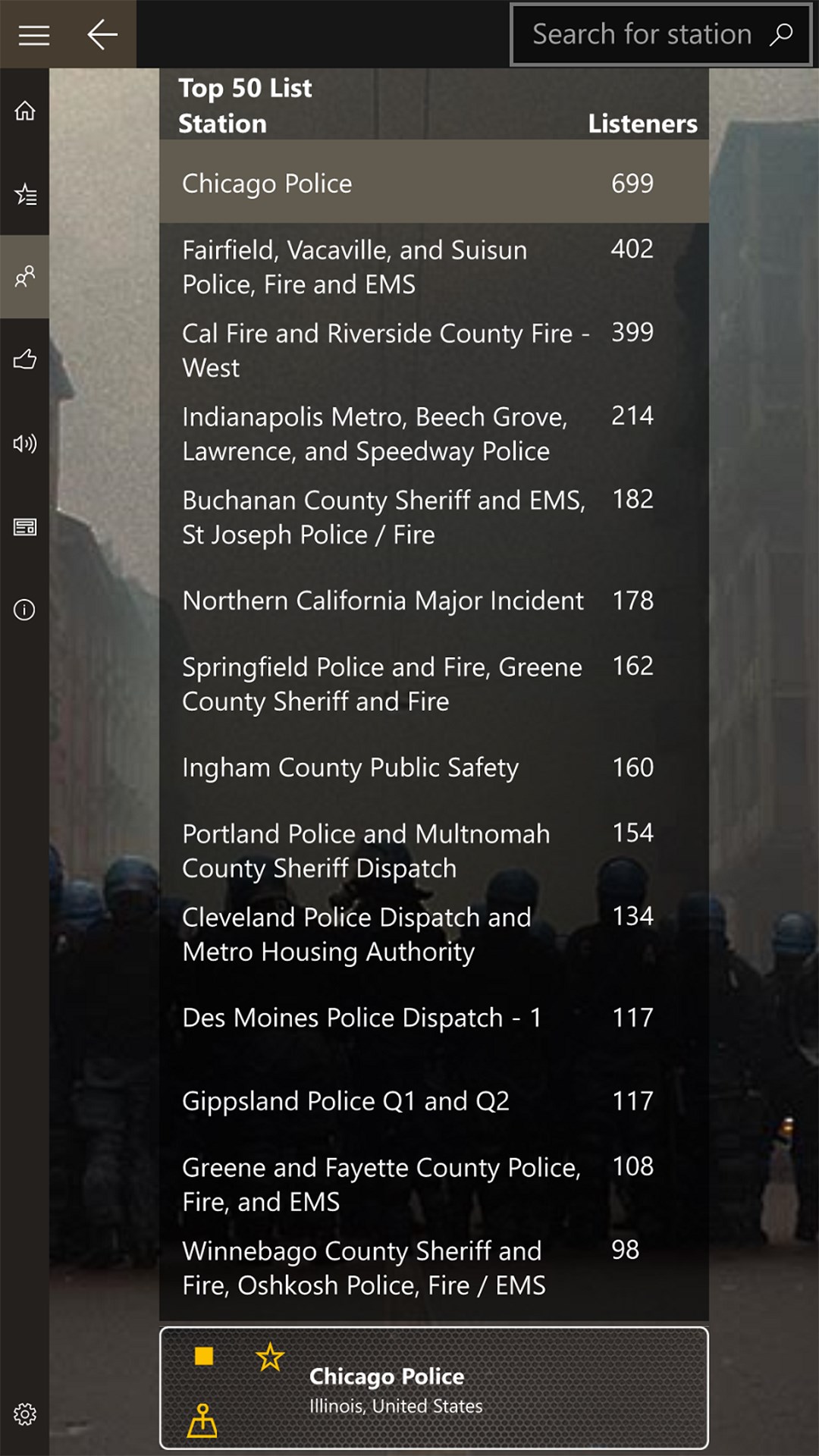
Task: Open the Favorites list in sidebar
Action: [25, 195]
